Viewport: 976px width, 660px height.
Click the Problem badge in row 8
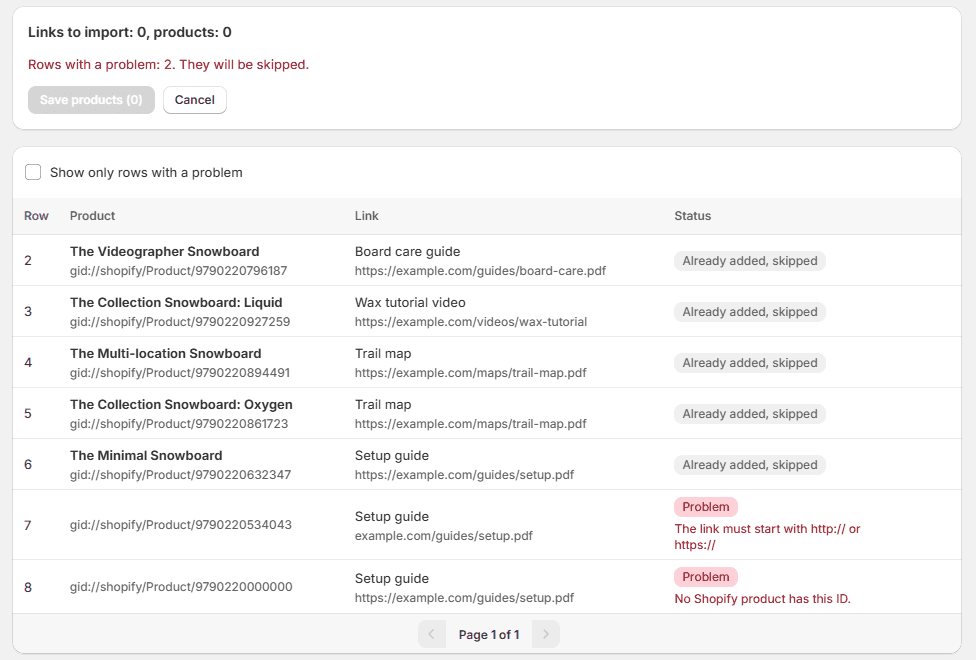pos(706,577)
